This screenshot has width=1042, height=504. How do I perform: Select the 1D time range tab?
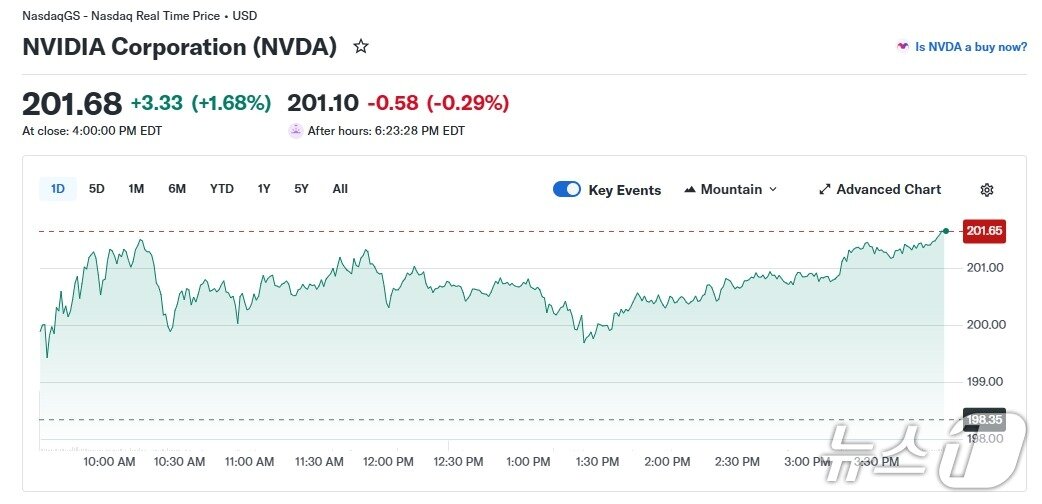tap(57, 189)
